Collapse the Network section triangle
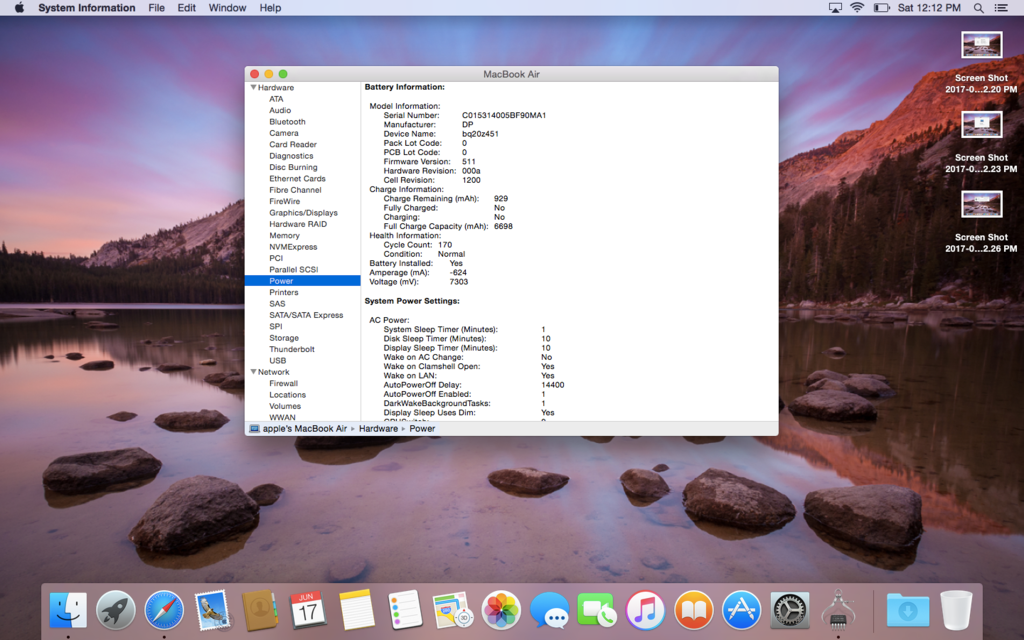The width and height of the screenshot is (1024, 640). pyautogui.click(x=253, y=372)
